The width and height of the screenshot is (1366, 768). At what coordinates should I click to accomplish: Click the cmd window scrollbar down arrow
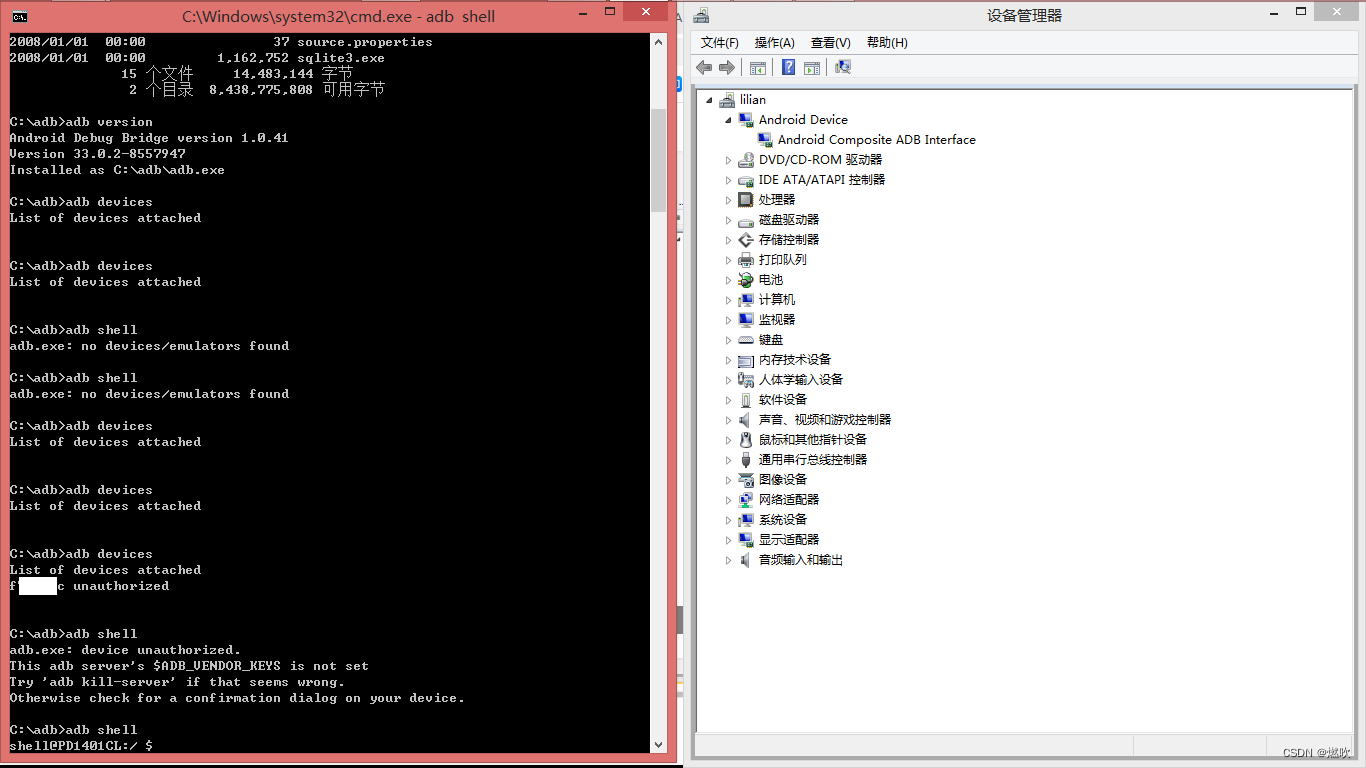pos(658,744)
